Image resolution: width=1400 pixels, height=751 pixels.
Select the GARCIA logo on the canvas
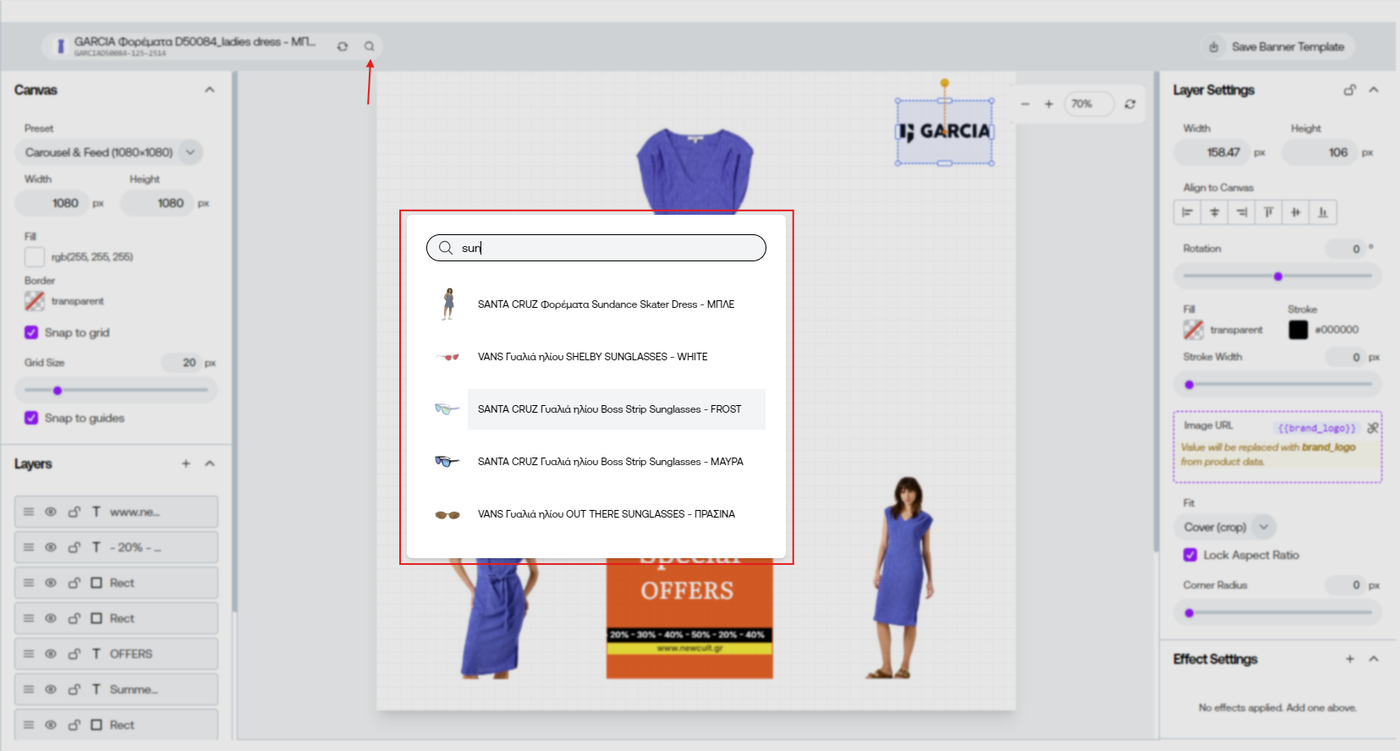944,131
